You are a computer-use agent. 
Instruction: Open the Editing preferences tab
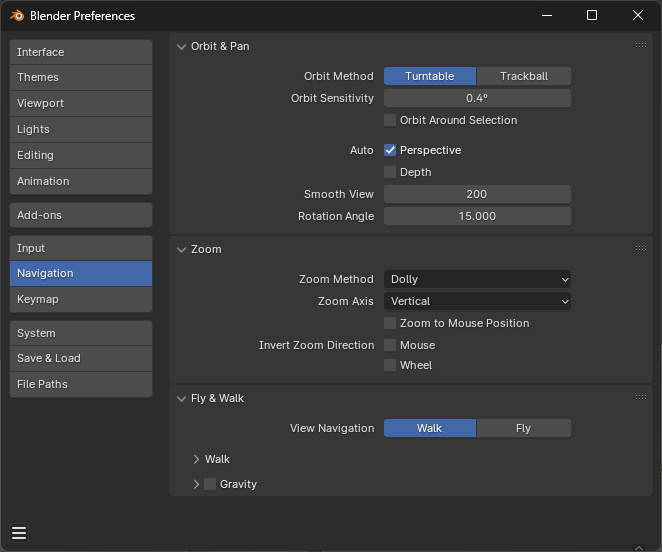(x=81, y=155)
